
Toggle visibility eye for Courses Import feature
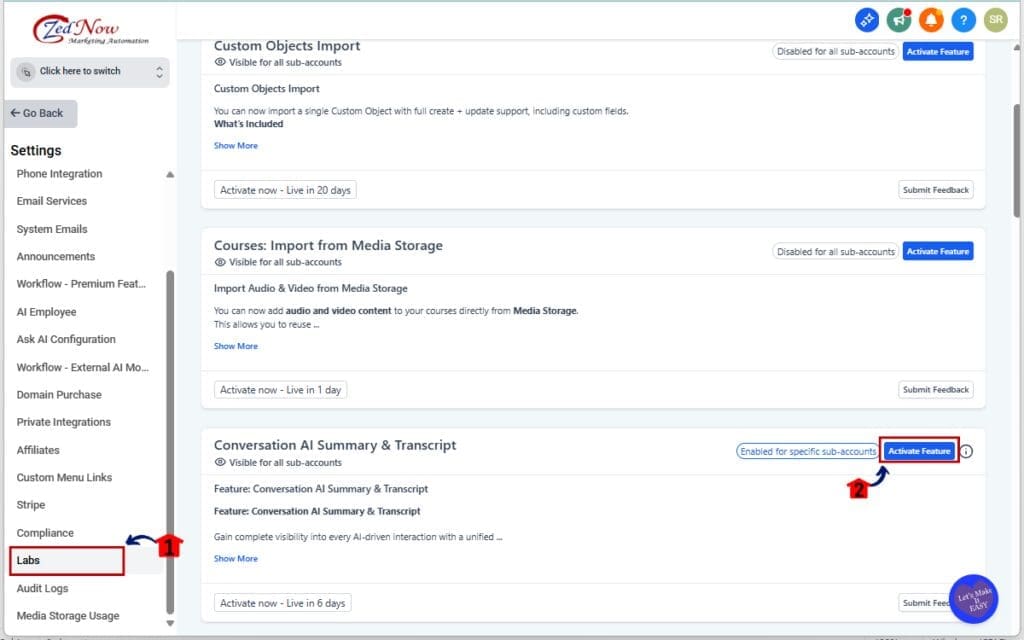pyautogui.click(x=222, y=263)
